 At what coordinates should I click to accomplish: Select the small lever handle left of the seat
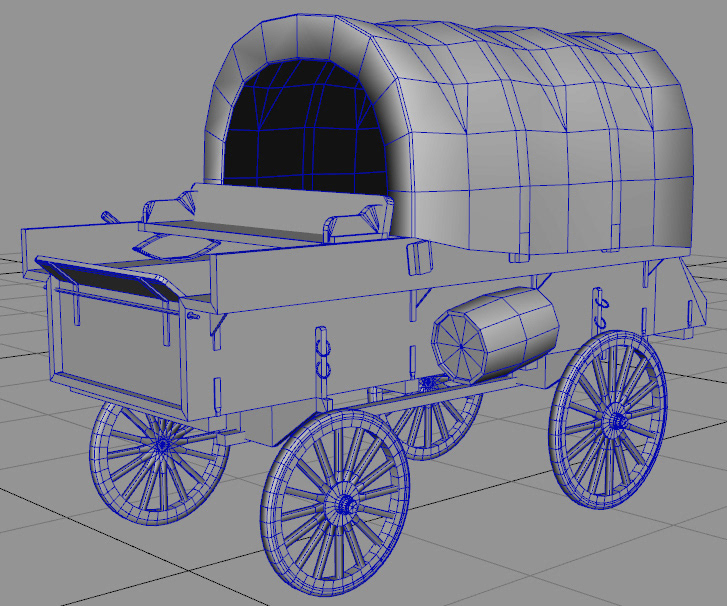[x=110, y=217]
